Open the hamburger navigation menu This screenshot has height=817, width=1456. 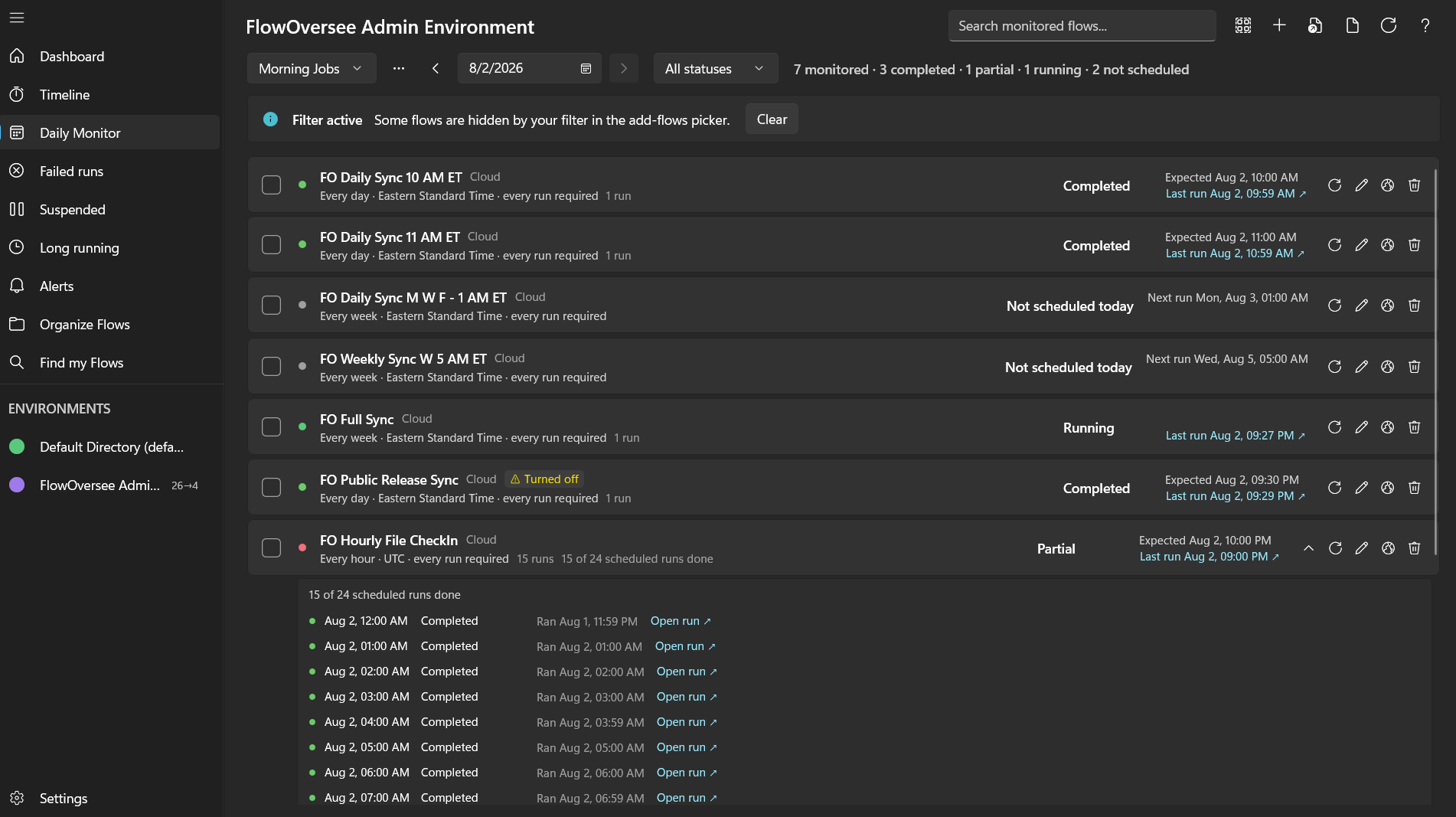[17, 17]
